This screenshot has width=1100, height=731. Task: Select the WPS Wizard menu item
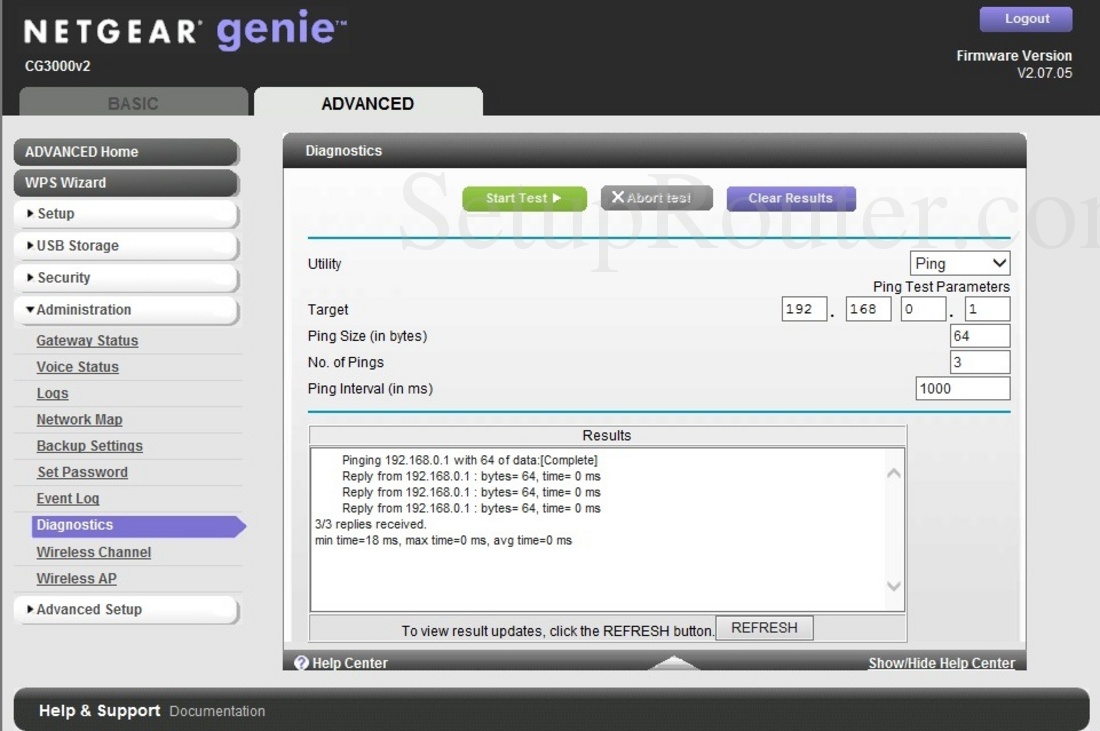point(125,183)
